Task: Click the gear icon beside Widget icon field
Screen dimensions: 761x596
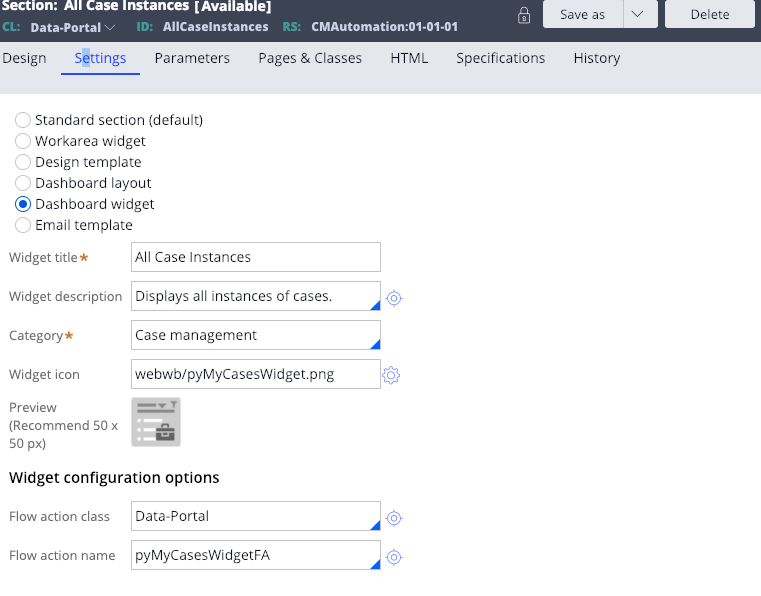Action: pyautogui.click(x=391, y=375)
